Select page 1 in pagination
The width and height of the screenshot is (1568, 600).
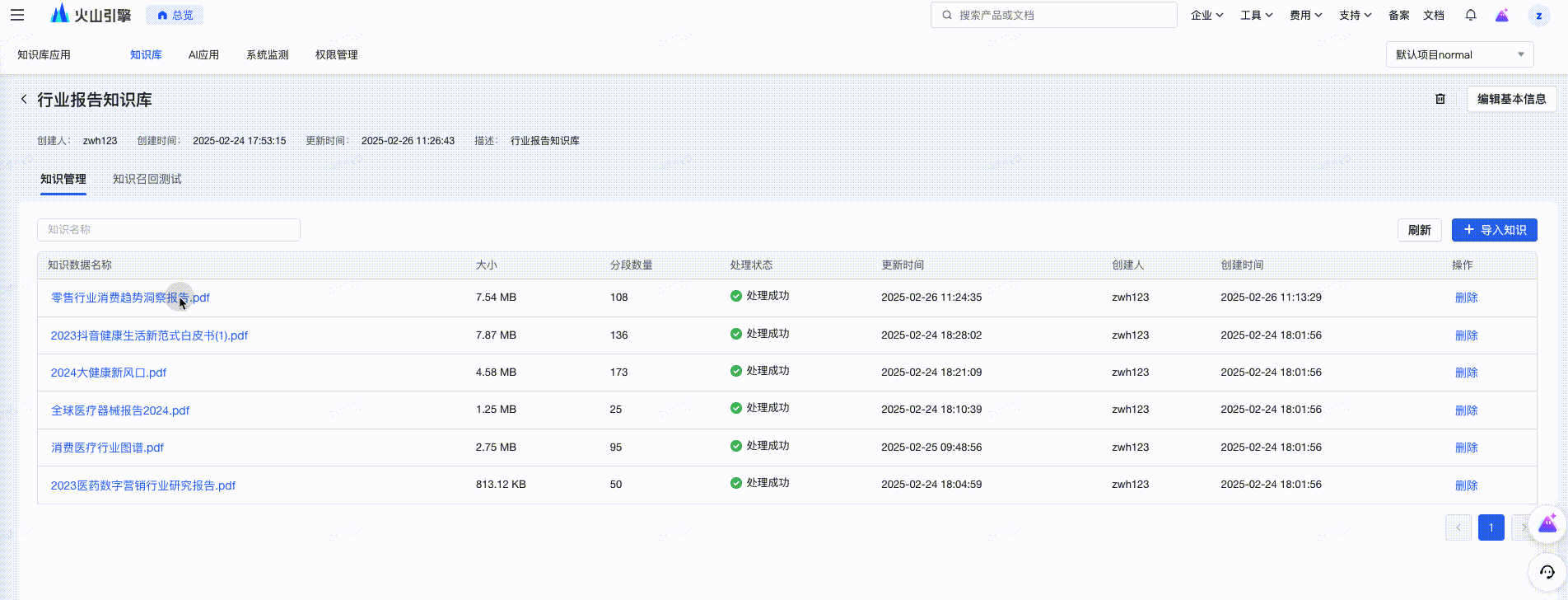1491,527
